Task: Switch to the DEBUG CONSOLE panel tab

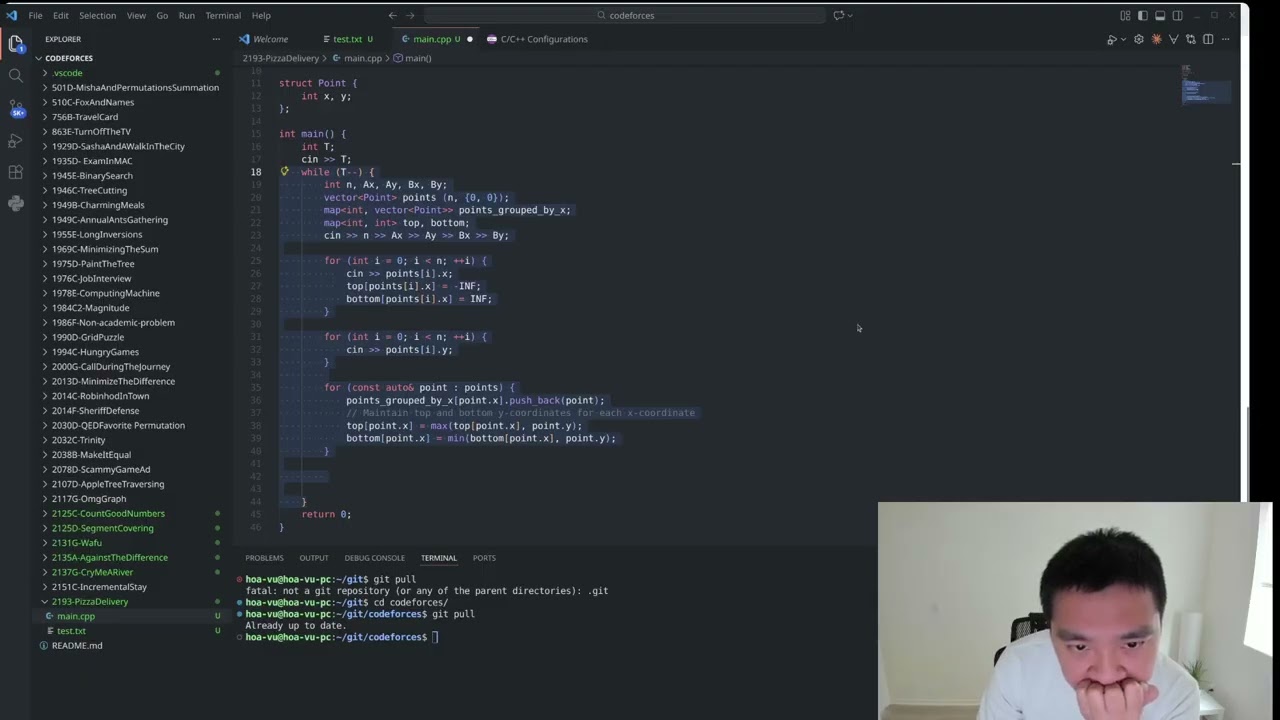Action: coord(375,558)
